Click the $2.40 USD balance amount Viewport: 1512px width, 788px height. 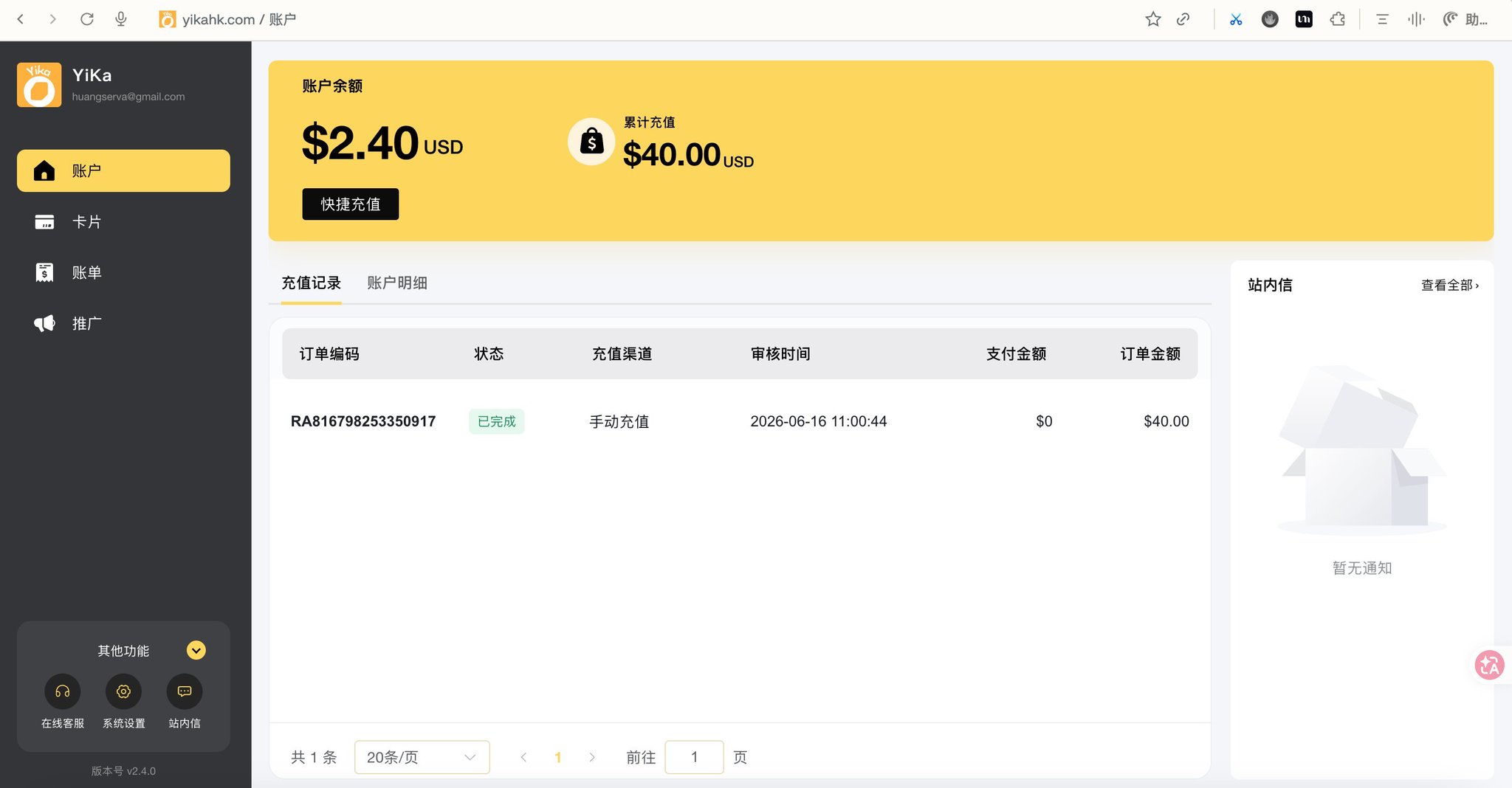point(382,143)
